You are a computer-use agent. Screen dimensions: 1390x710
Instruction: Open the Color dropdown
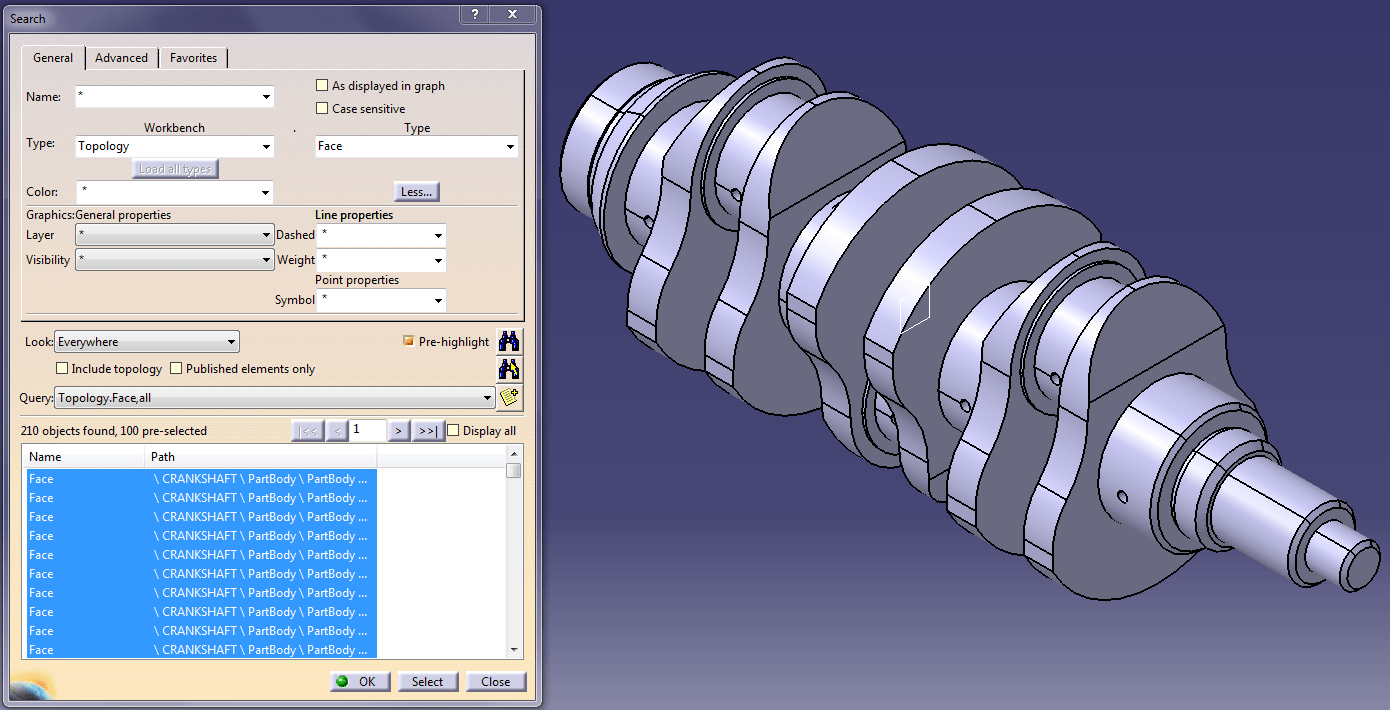pos(266,192)
